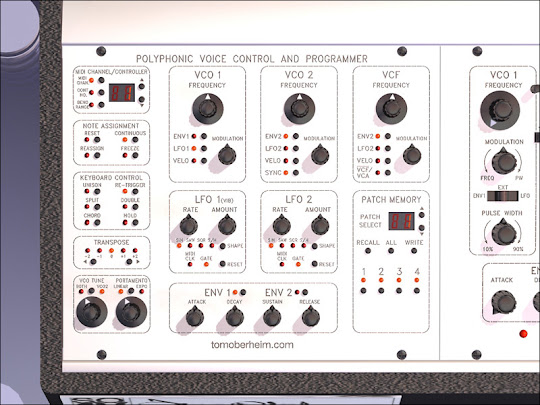Click the LFO 1 AMOUNT knob

point(227,225)
